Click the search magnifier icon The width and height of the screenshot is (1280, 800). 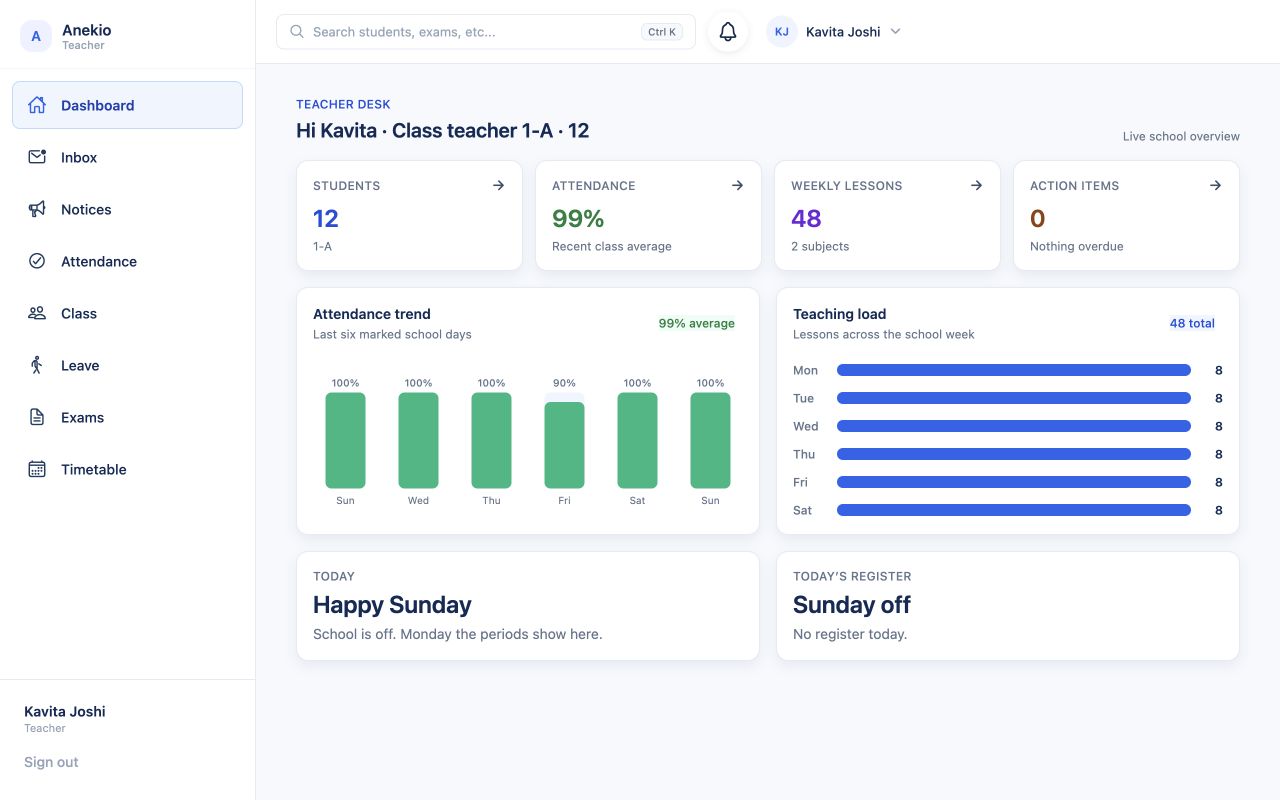[x=297, y=32]
